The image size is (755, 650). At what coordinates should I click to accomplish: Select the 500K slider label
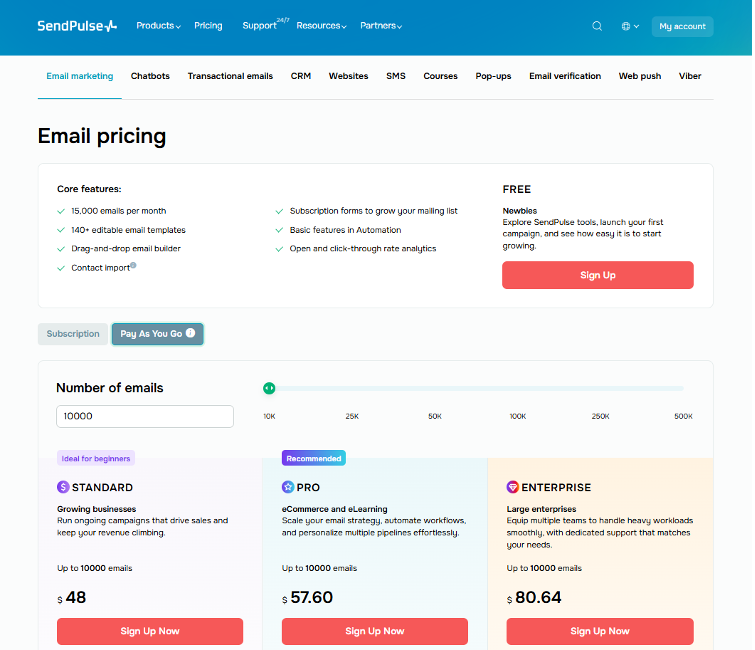[683, 416]
